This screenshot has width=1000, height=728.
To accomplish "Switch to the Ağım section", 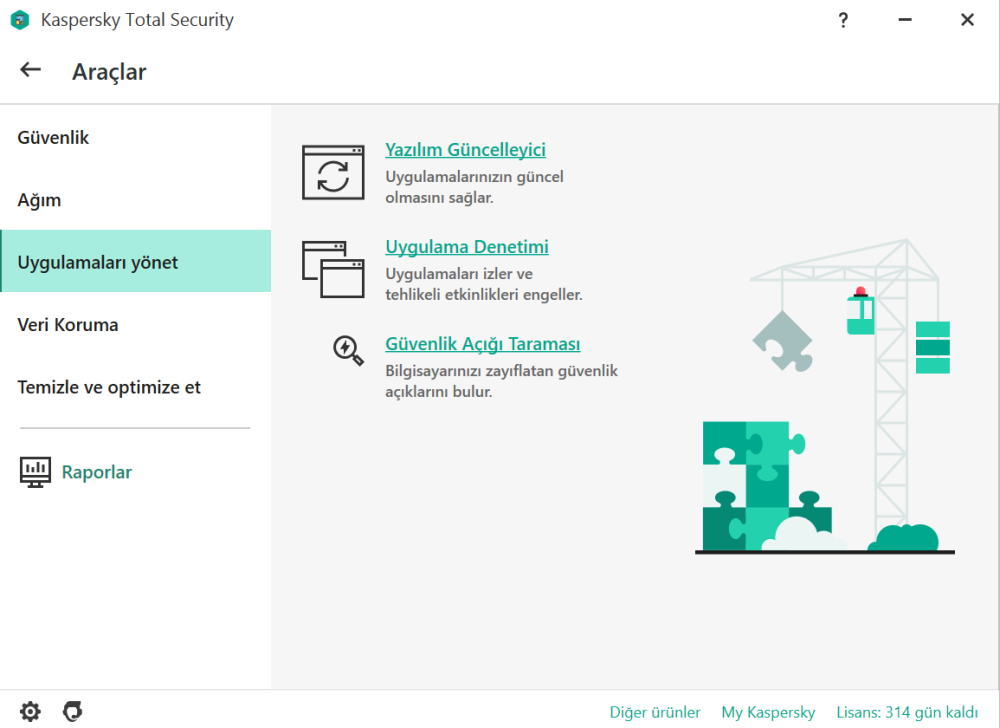I will pos(135,200).
